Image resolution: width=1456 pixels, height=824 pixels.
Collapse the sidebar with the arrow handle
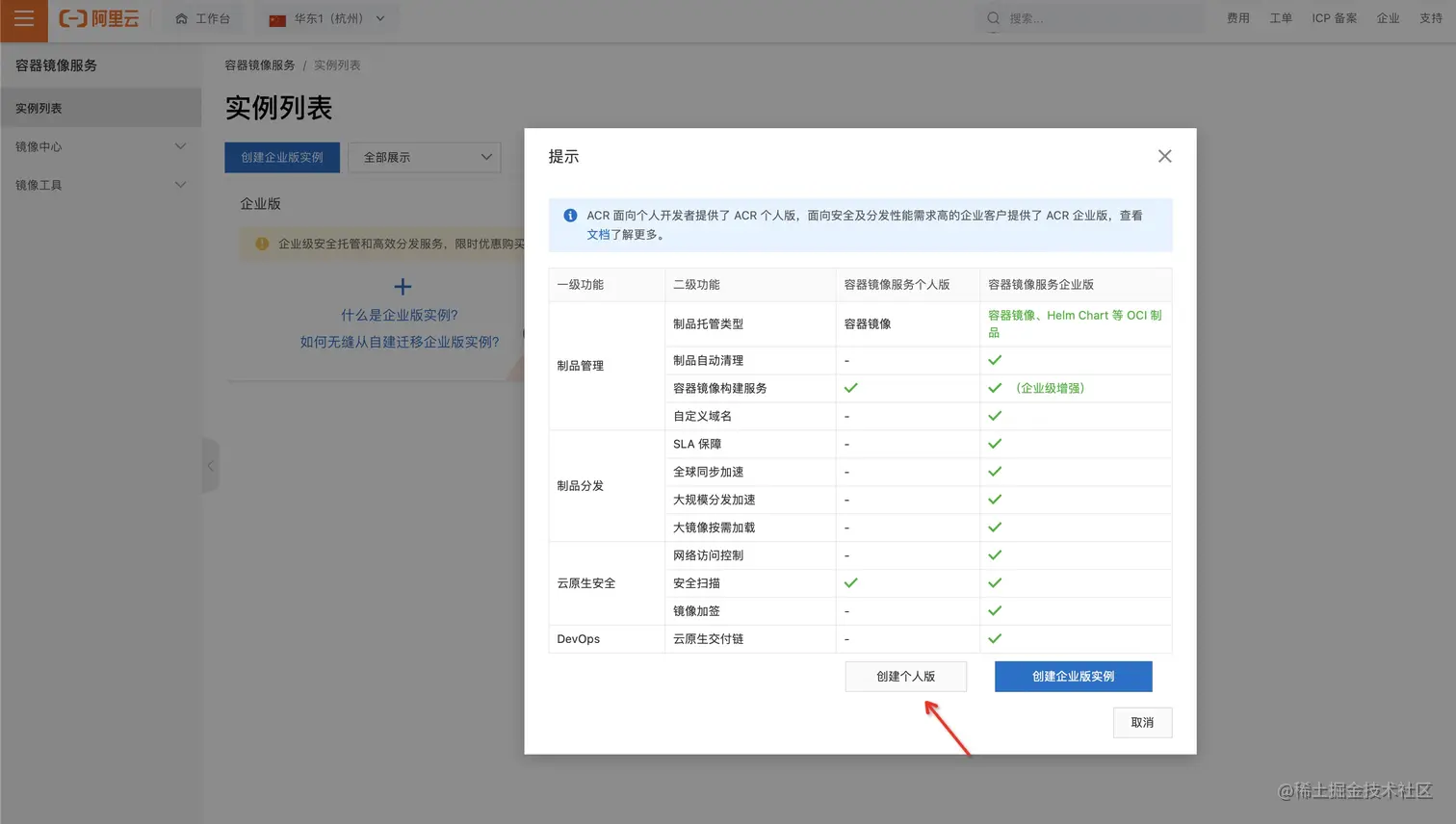click(x=211, y=466)
